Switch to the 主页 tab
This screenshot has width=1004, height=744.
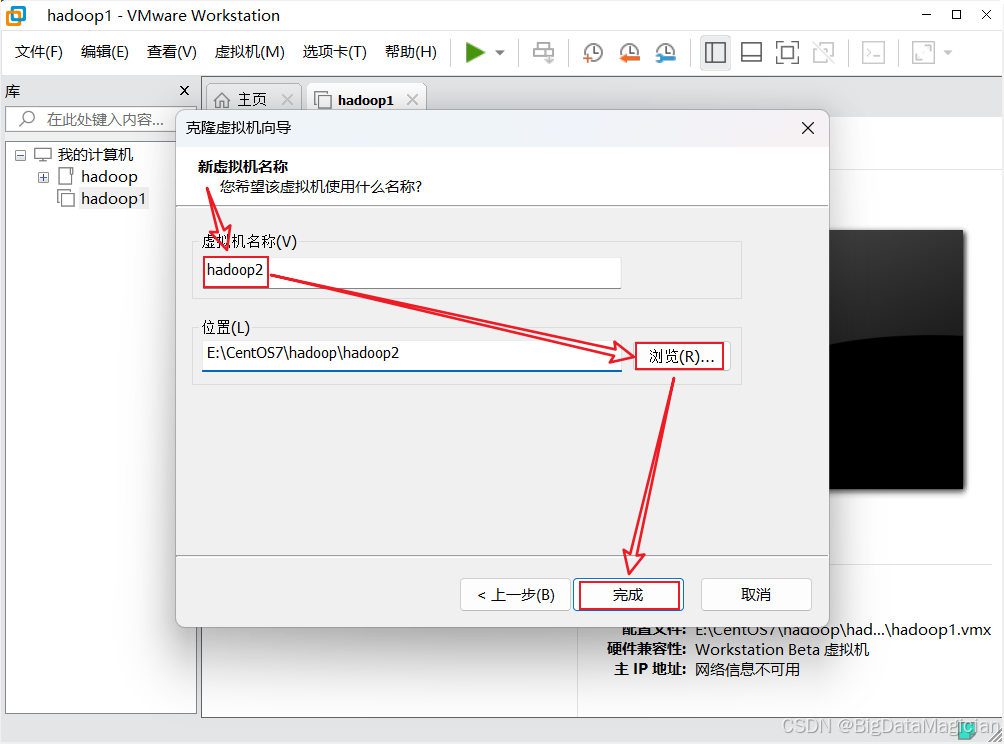point(252,100)
